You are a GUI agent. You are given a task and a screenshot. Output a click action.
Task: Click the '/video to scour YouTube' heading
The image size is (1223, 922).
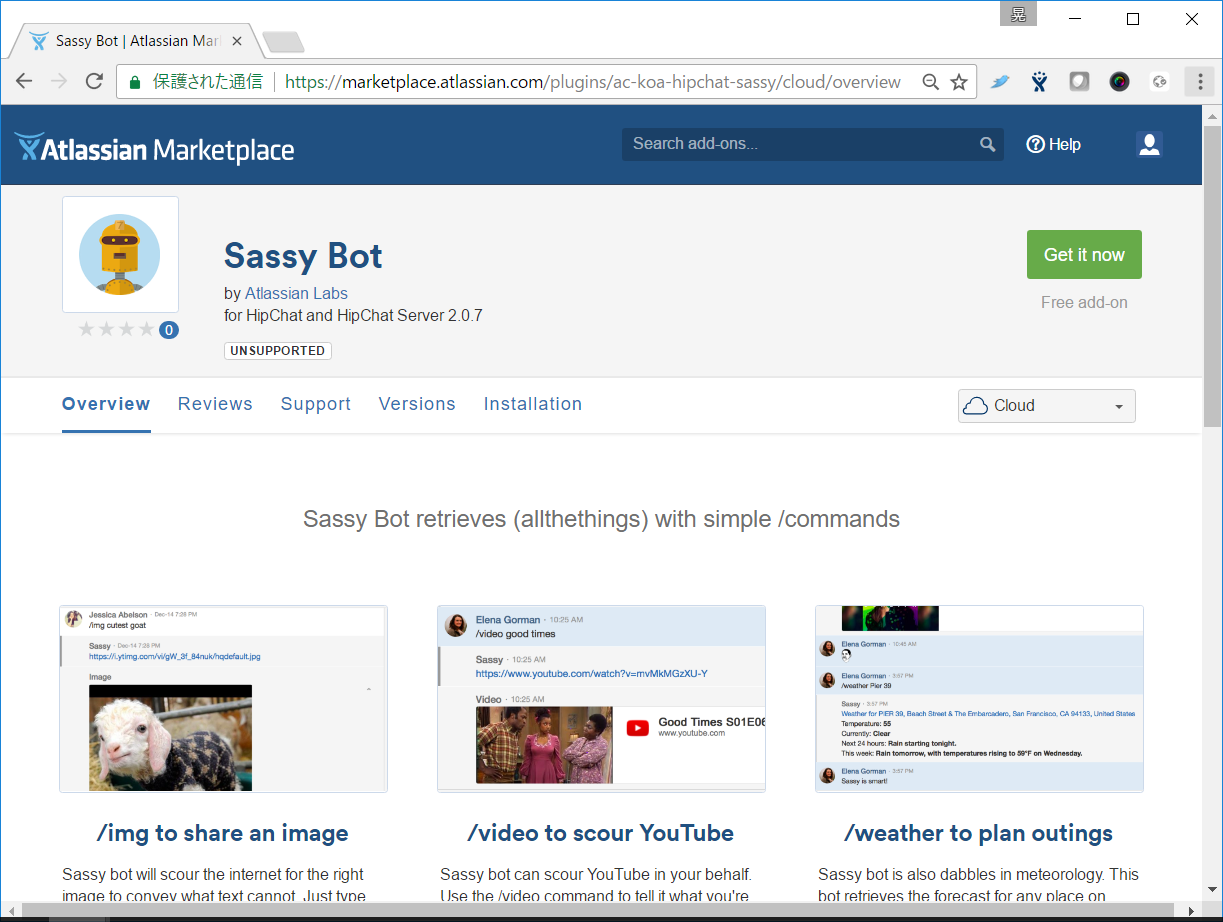[601, 833]
